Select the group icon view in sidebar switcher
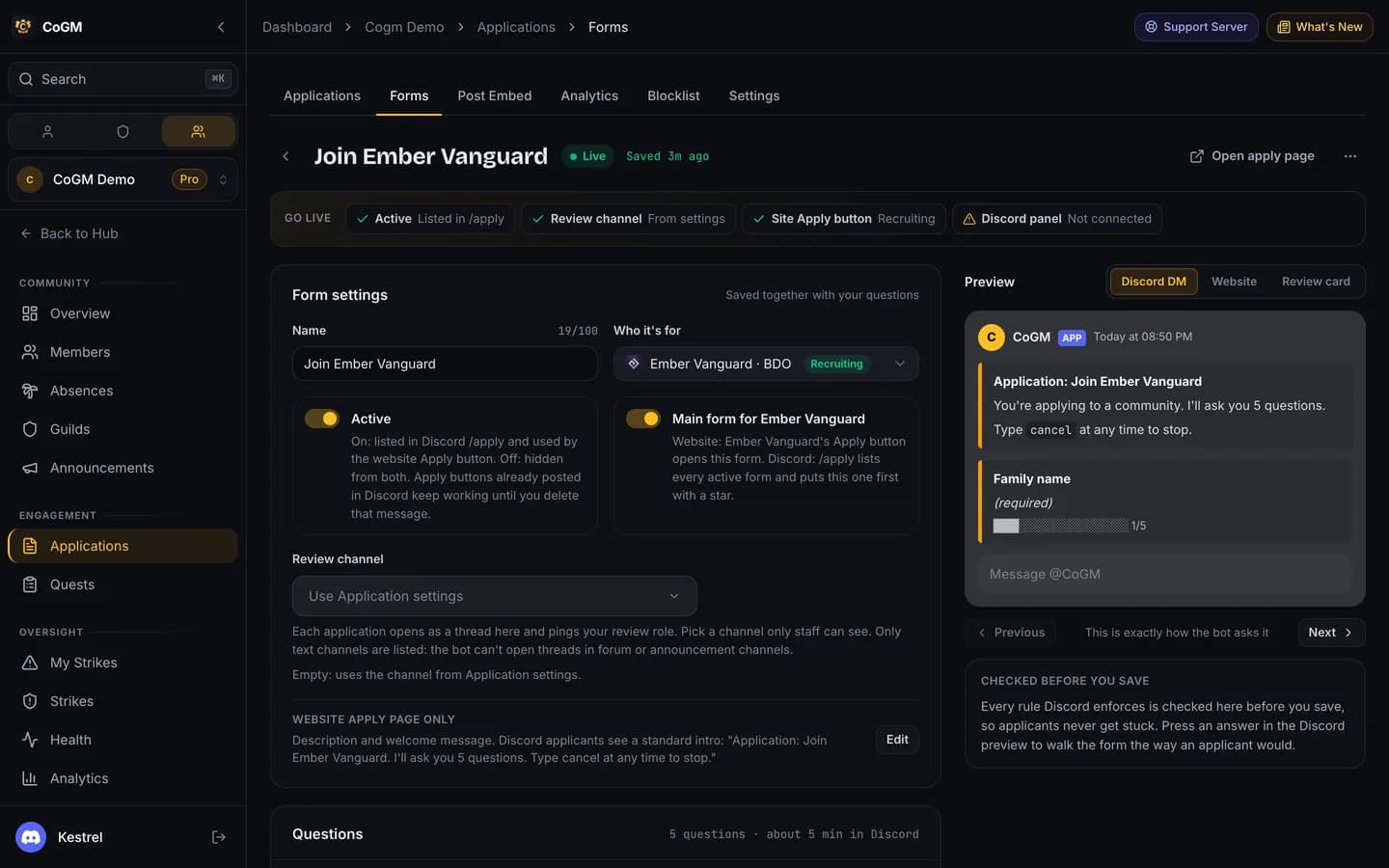 coord(198,131)
